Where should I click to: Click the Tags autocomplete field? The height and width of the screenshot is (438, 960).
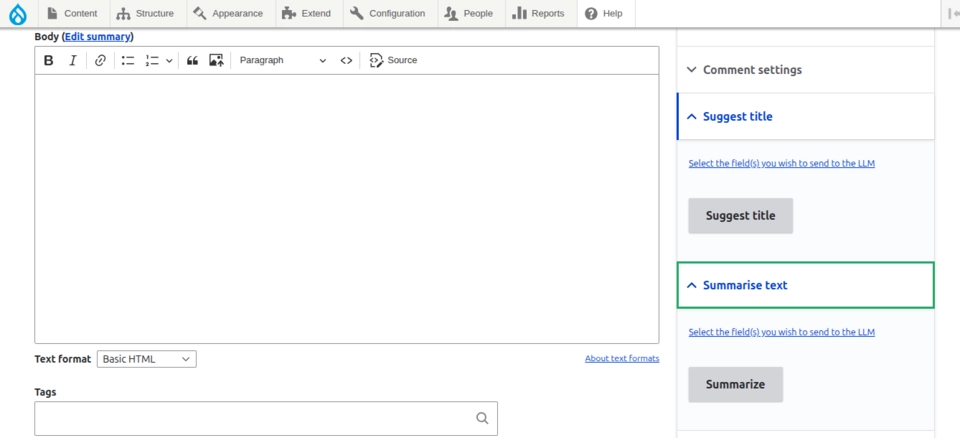click(266, 418)
